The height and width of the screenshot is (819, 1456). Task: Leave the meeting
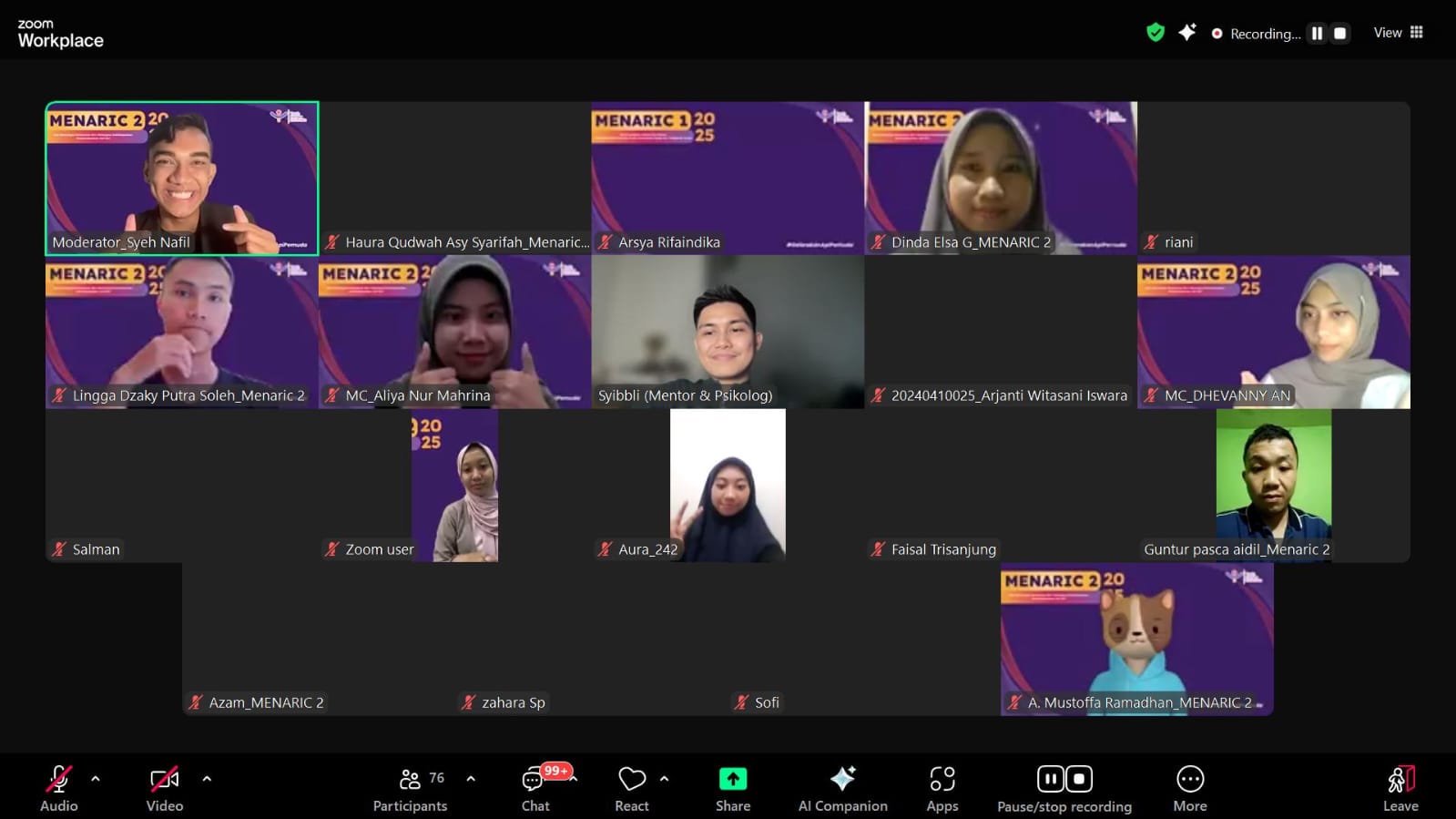1400,788
